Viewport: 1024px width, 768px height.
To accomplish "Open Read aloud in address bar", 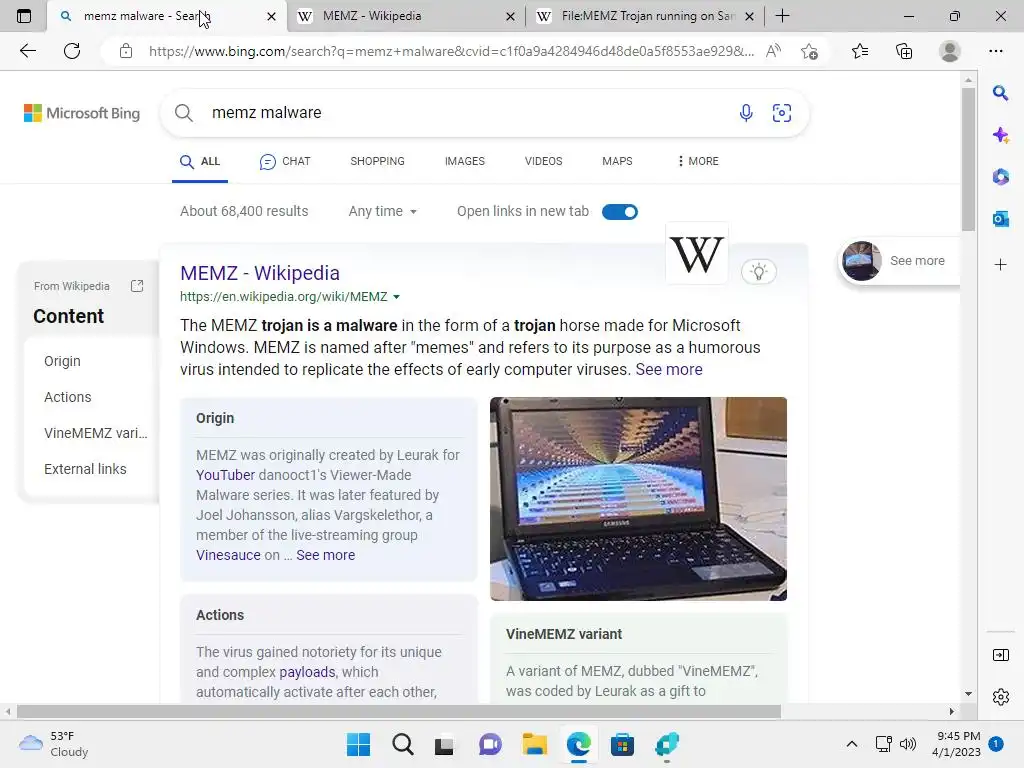I will pos(773,51).
